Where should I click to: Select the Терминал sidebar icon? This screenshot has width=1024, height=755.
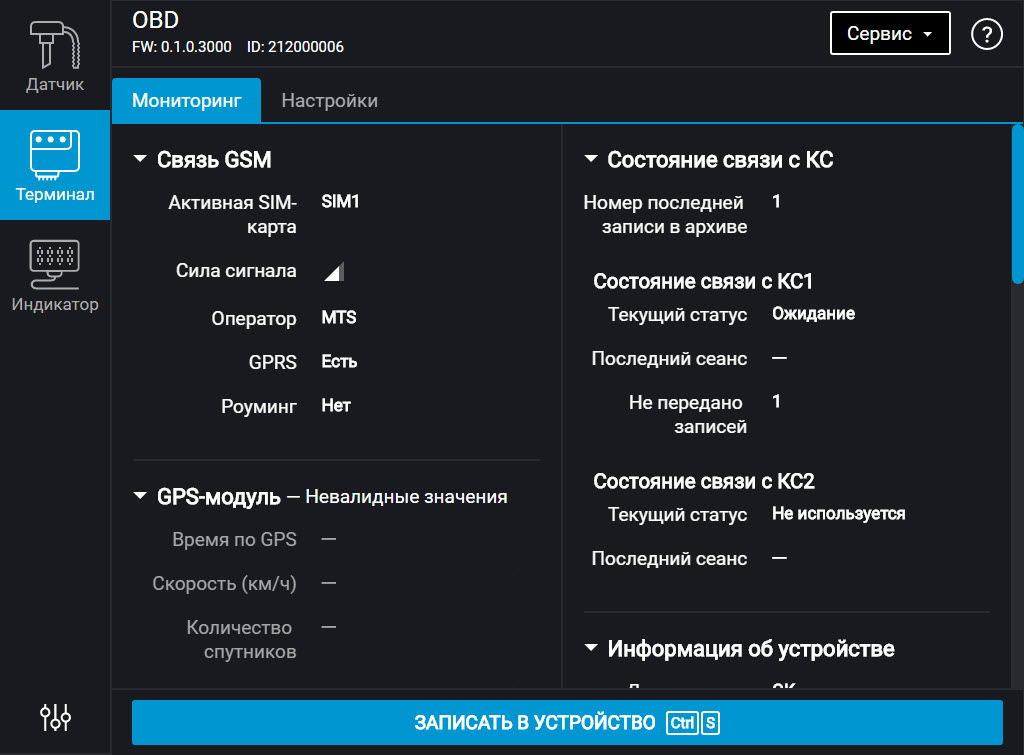click(x=55, y=165)
